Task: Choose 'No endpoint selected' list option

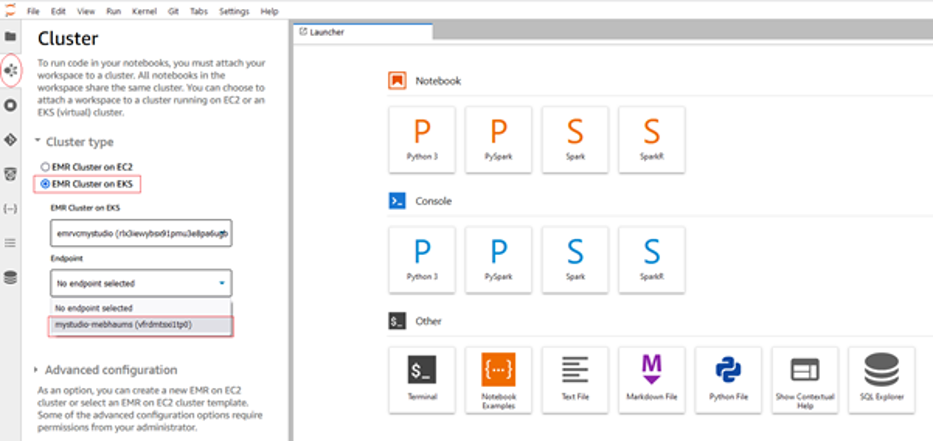Action: pyautogui.click(x=141, y=308)
